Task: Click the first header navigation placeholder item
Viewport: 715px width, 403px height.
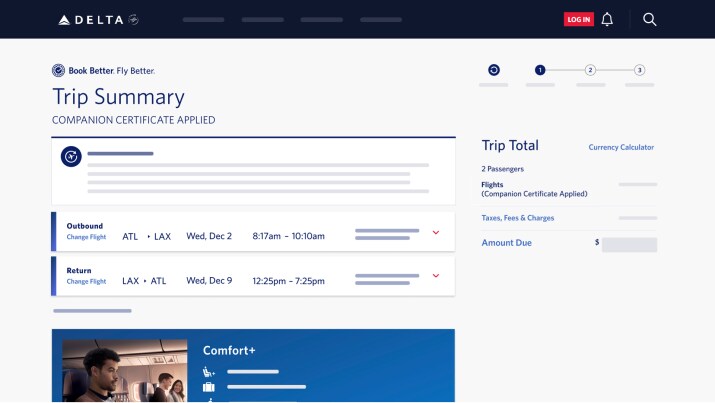Action: click(x=203, y=20)
